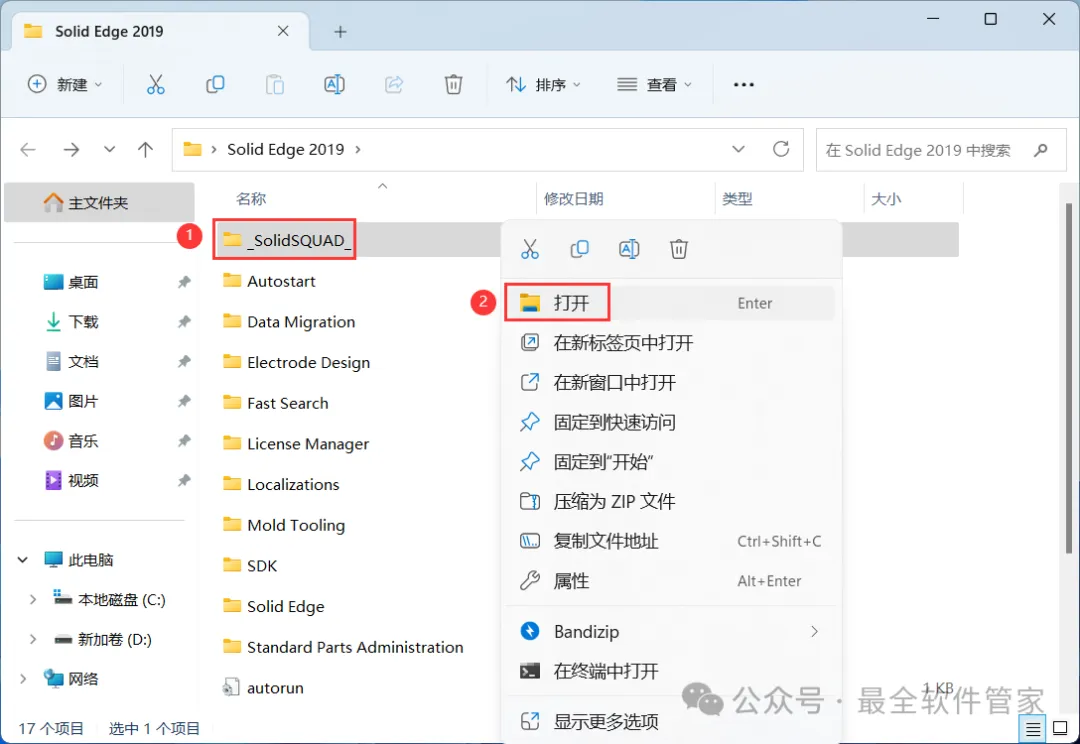Select 固定到"开始" menu entry
Image resolution: width=1080 pixels, height=744 pixels.
pos(670,462)
